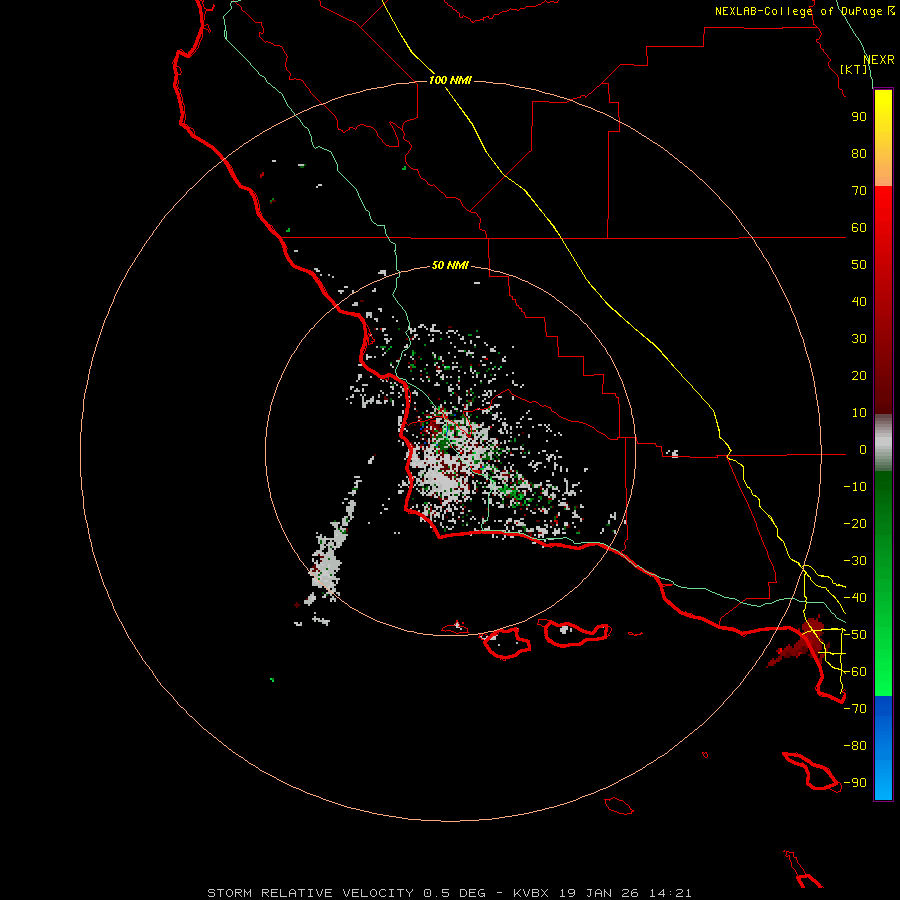900x900 pixels.
Task: Click the 20 value on the color scale
Action: pos(859,375)
